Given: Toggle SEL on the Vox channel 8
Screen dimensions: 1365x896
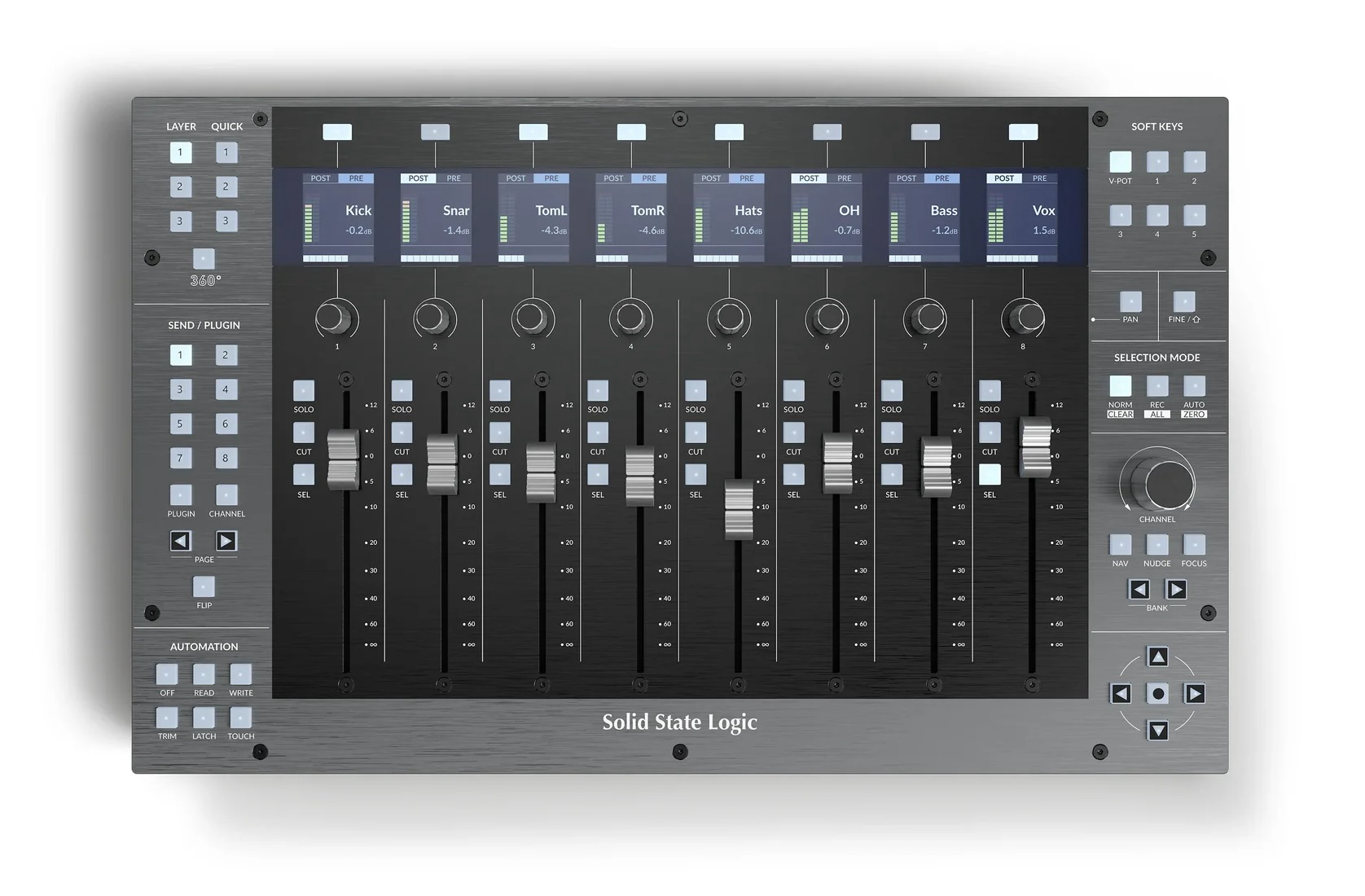Looking at the screenshot, I should click(x=990, y=475).
